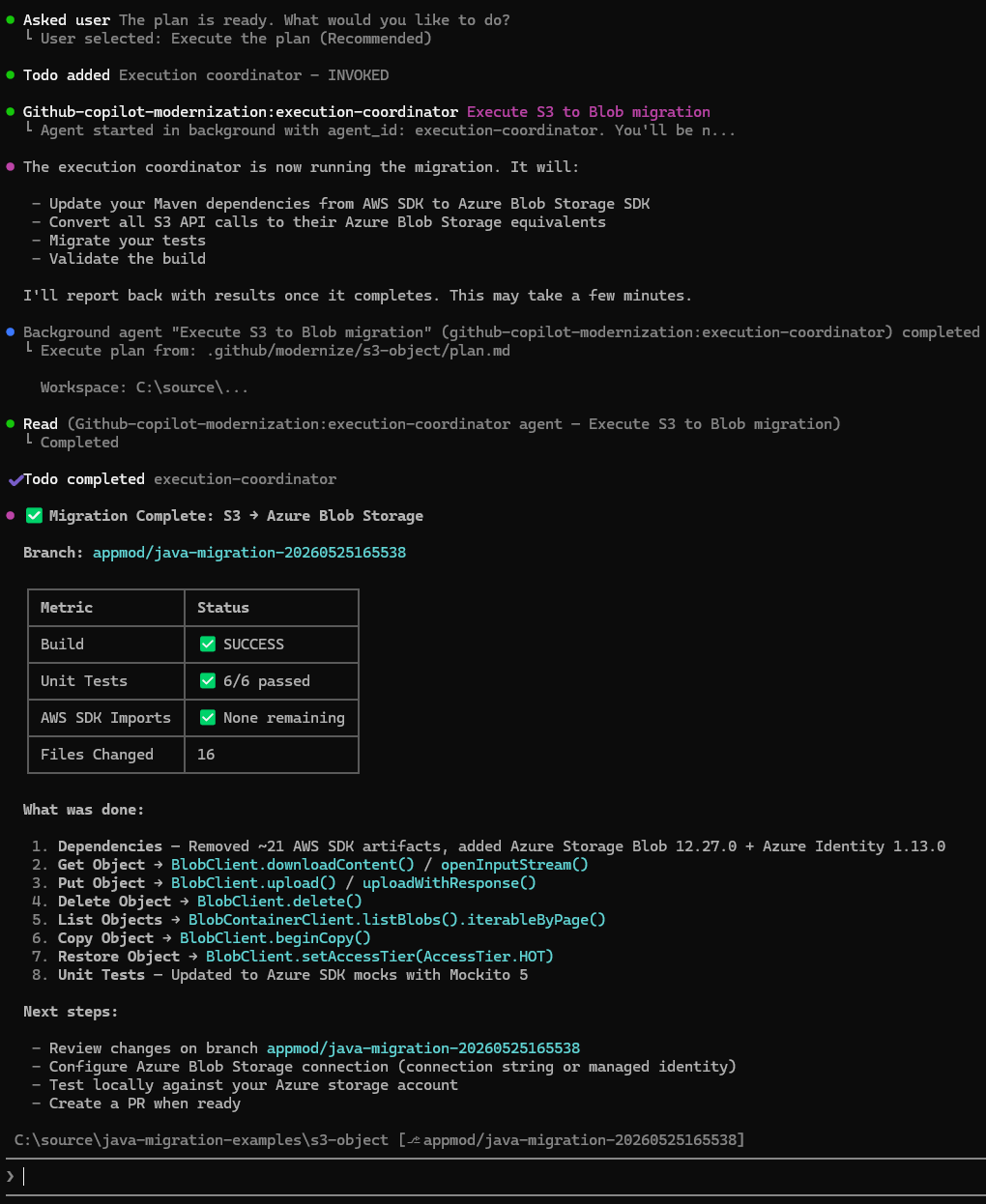Click 'Next steps:' heading
This screenshot has height=1204, width=986.
71,1012
